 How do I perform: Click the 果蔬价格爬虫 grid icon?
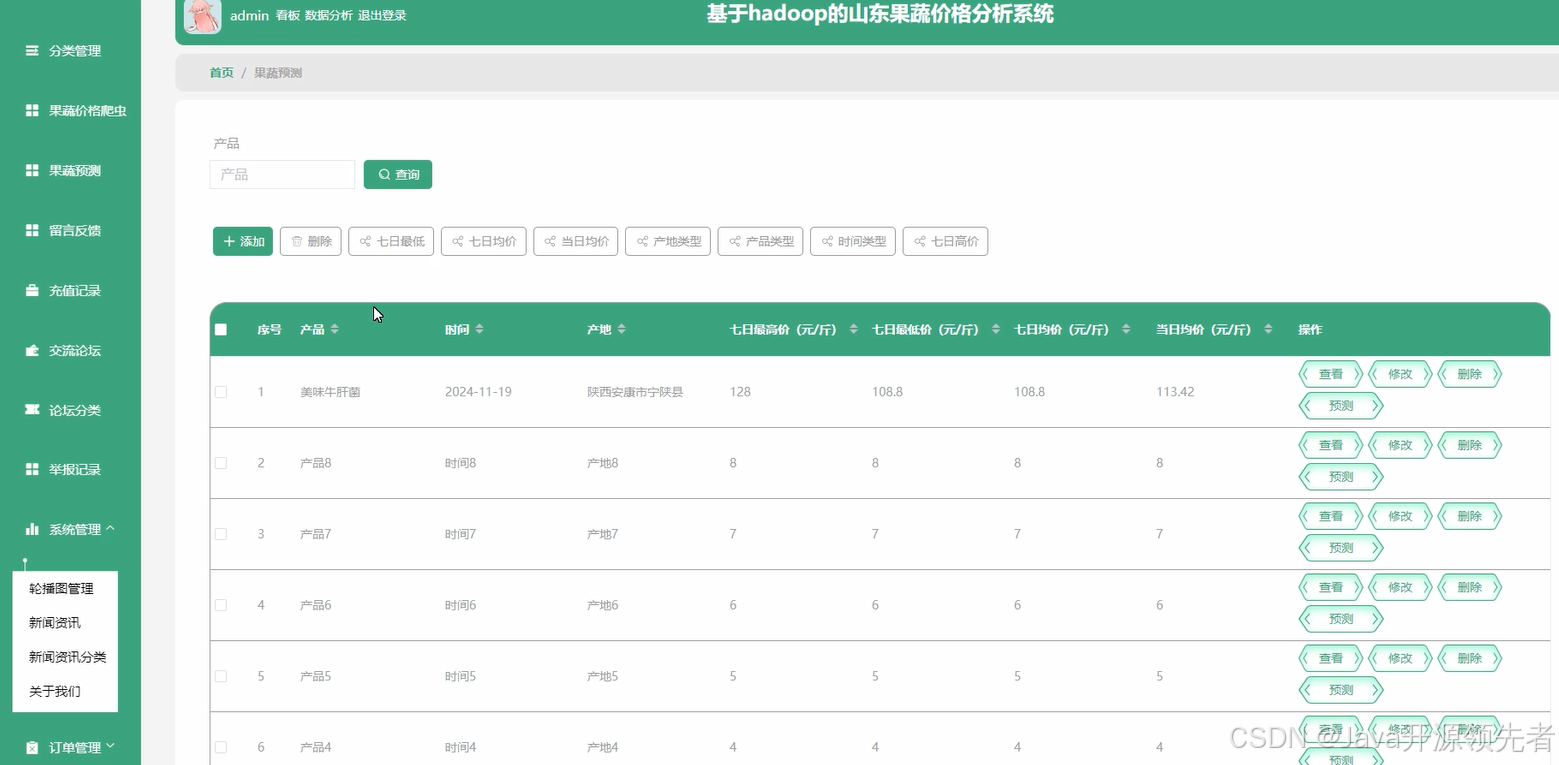point(32,110)
